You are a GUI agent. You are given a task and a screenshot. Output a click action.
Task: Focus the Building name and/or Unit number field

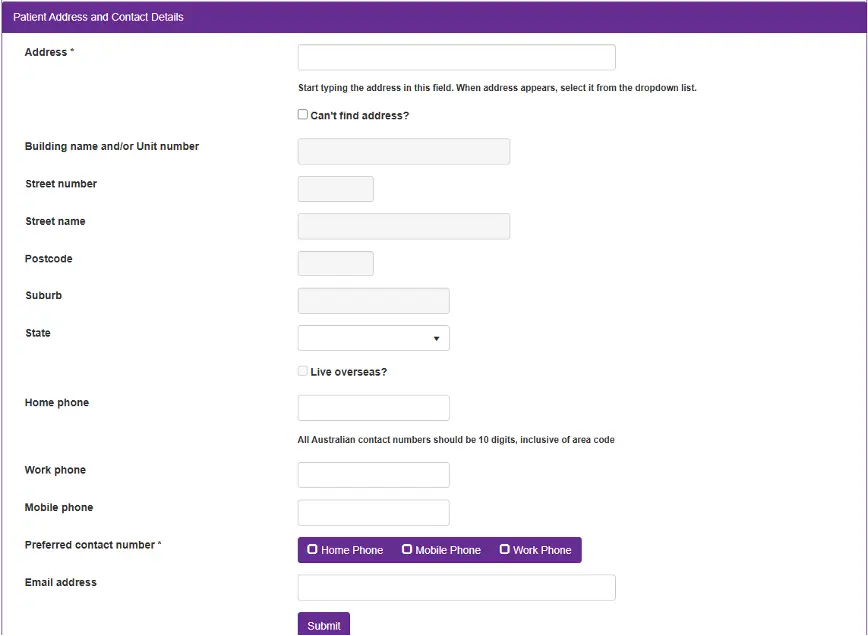[x=403, y=151]
